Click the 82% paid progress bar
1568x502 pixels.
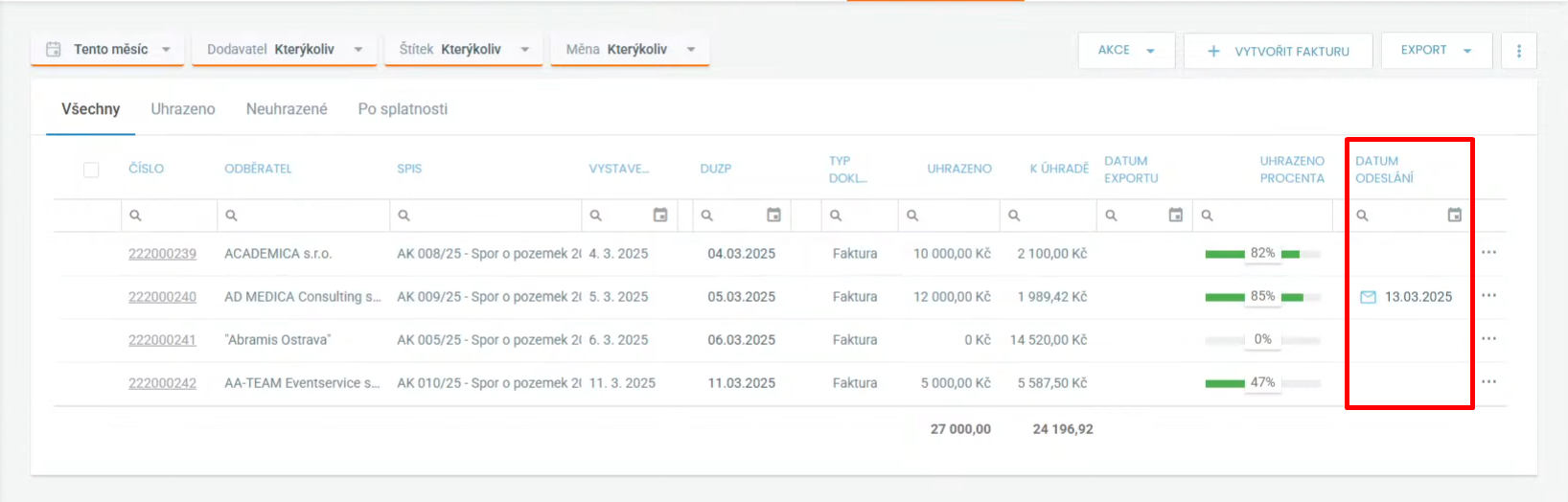[1262, 254]
